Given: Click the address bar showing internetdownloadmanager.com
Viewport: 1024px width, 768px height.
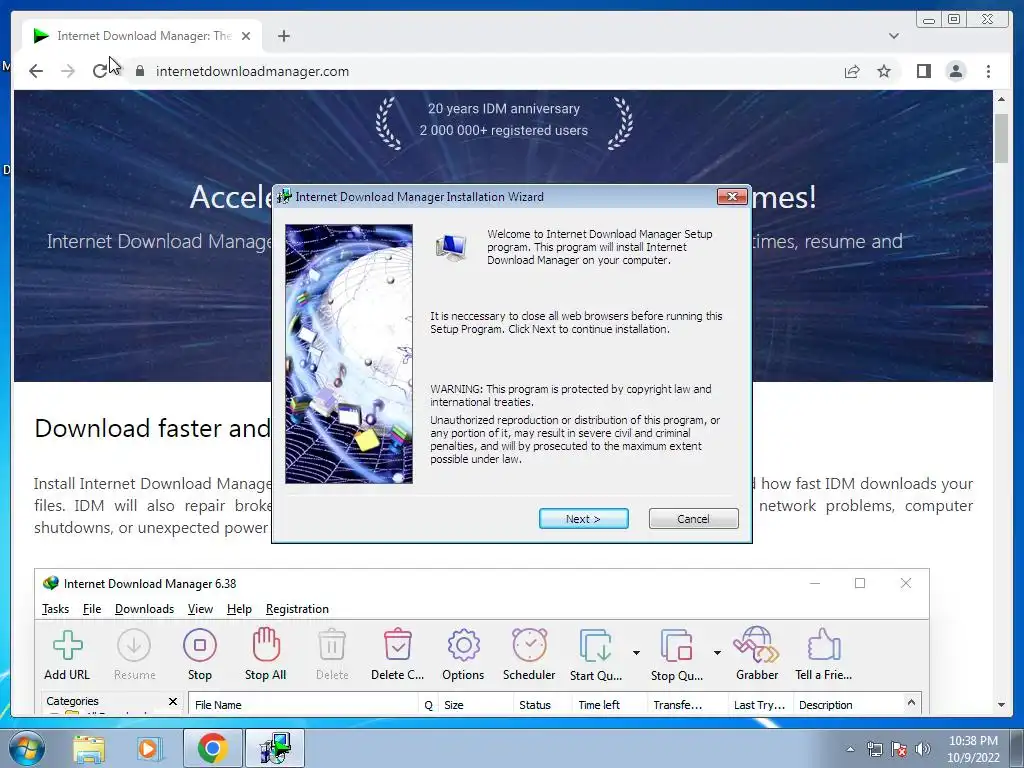Looking at the screenshot, I should click(252, 71).
